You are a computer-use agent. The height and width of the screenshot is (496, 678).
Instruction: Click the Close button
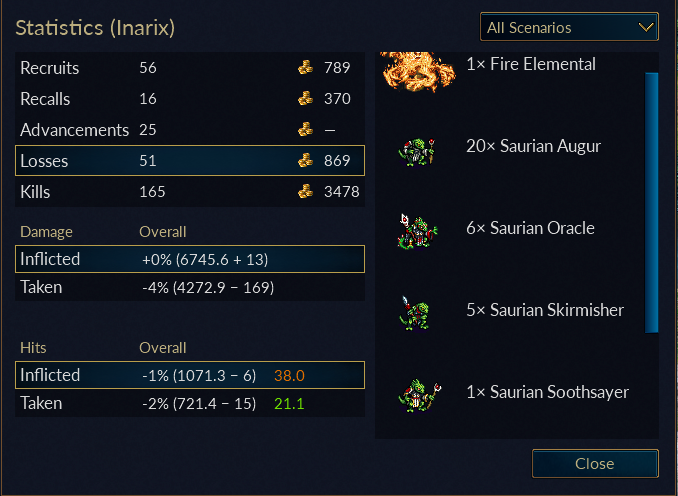[x=595, y=464]
